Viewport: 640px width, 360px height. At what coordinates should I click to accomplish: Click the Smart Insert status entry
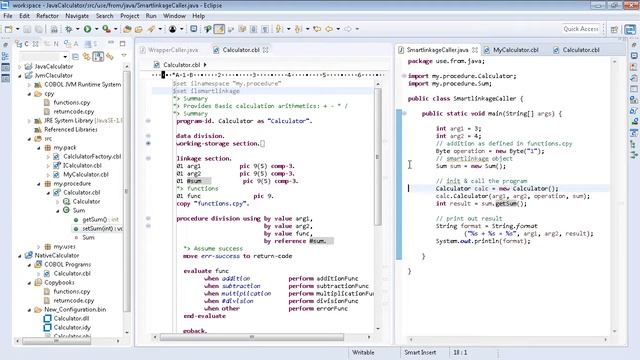click(420, 352)
